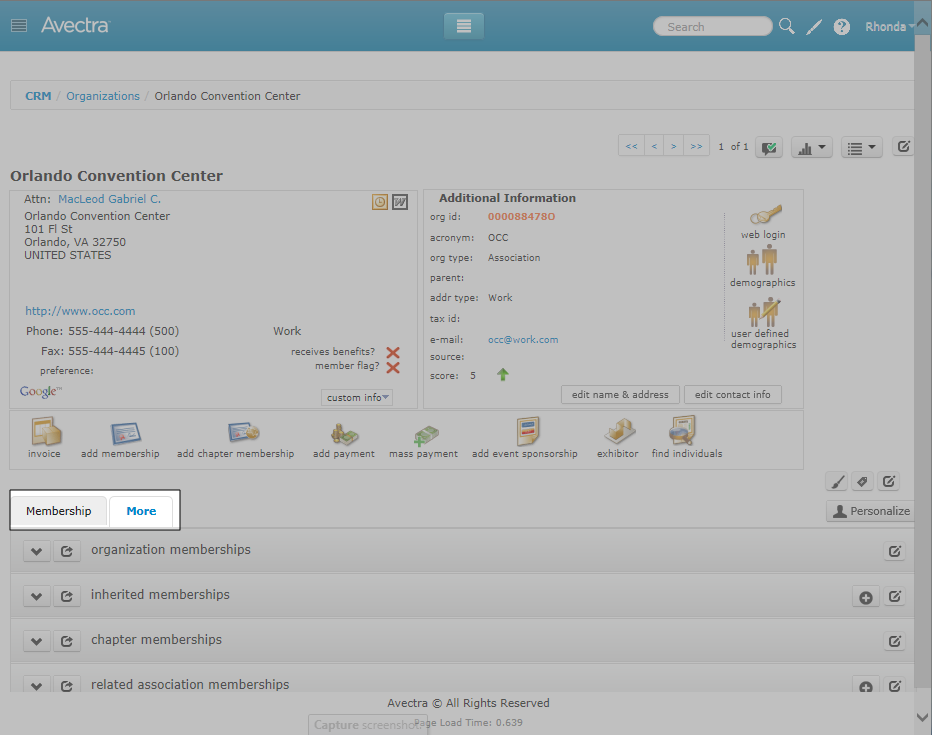Click edit contact info button

coord(732,395)
